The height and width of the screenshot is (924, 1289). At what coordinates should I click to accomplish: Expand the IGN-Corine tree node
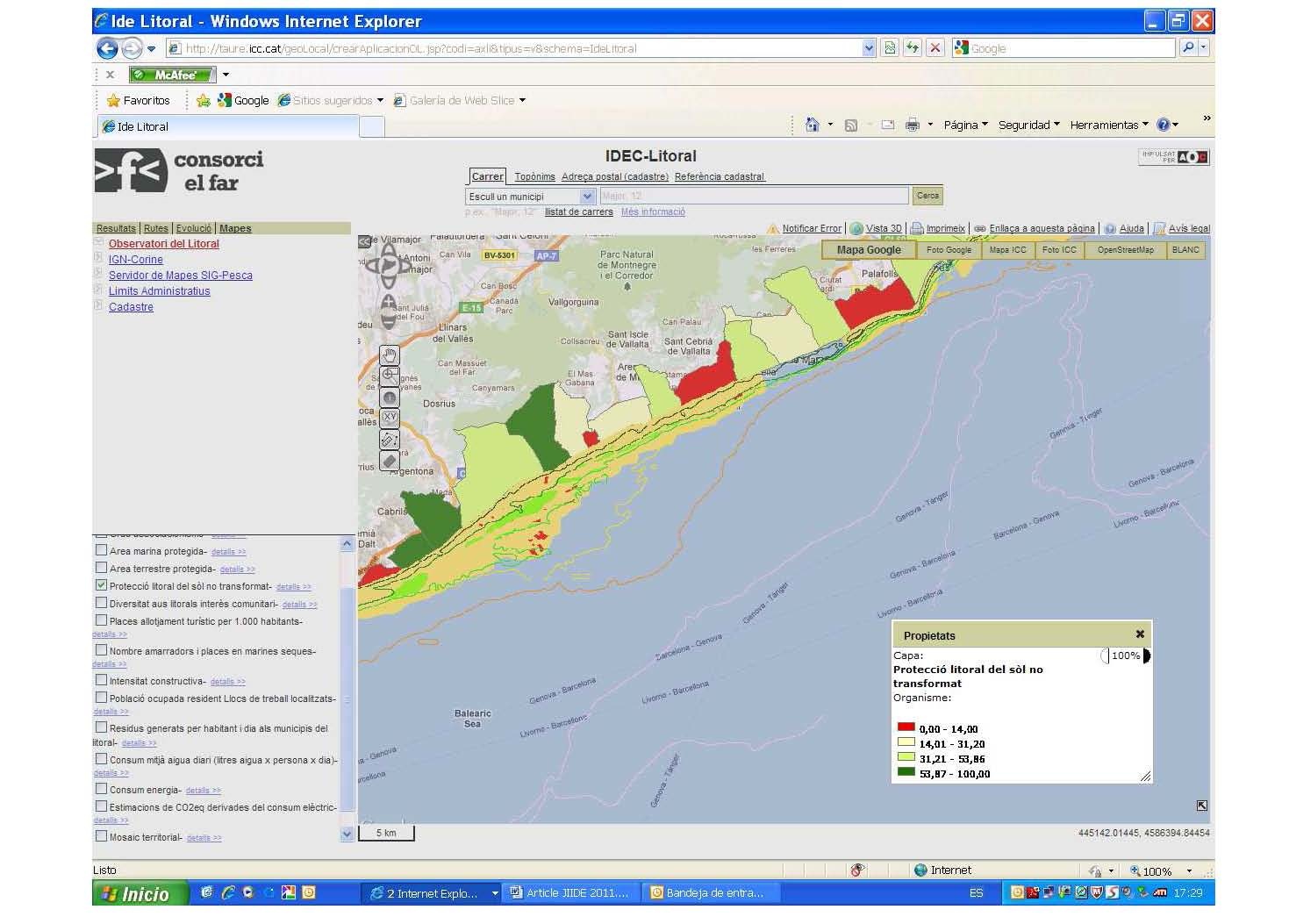(99, 258)
